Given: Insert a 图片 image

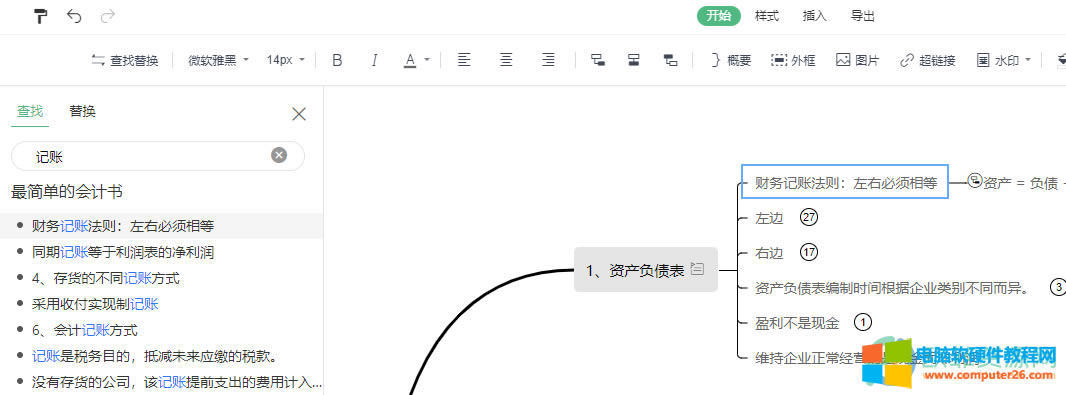Looking at the screenshot, I should [x=857, y=61].
